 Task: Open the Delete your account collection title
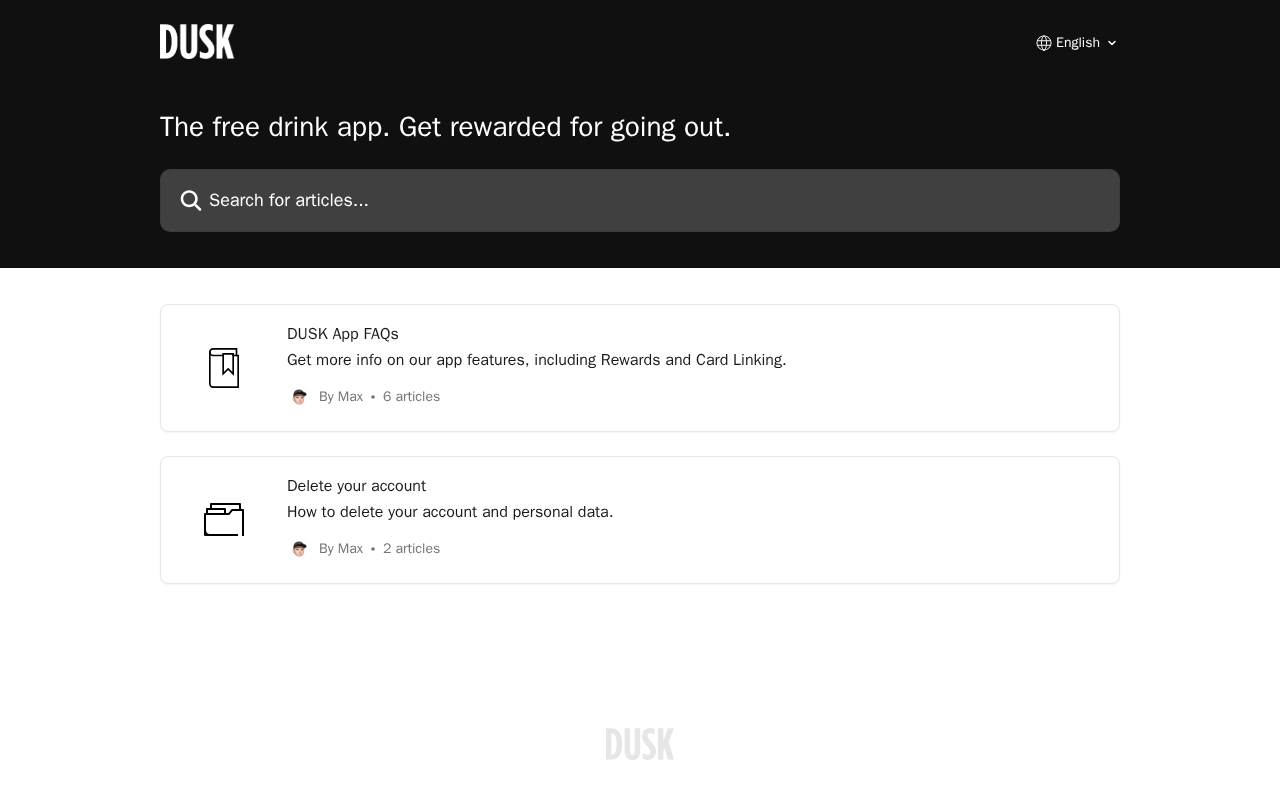(356, 486)
